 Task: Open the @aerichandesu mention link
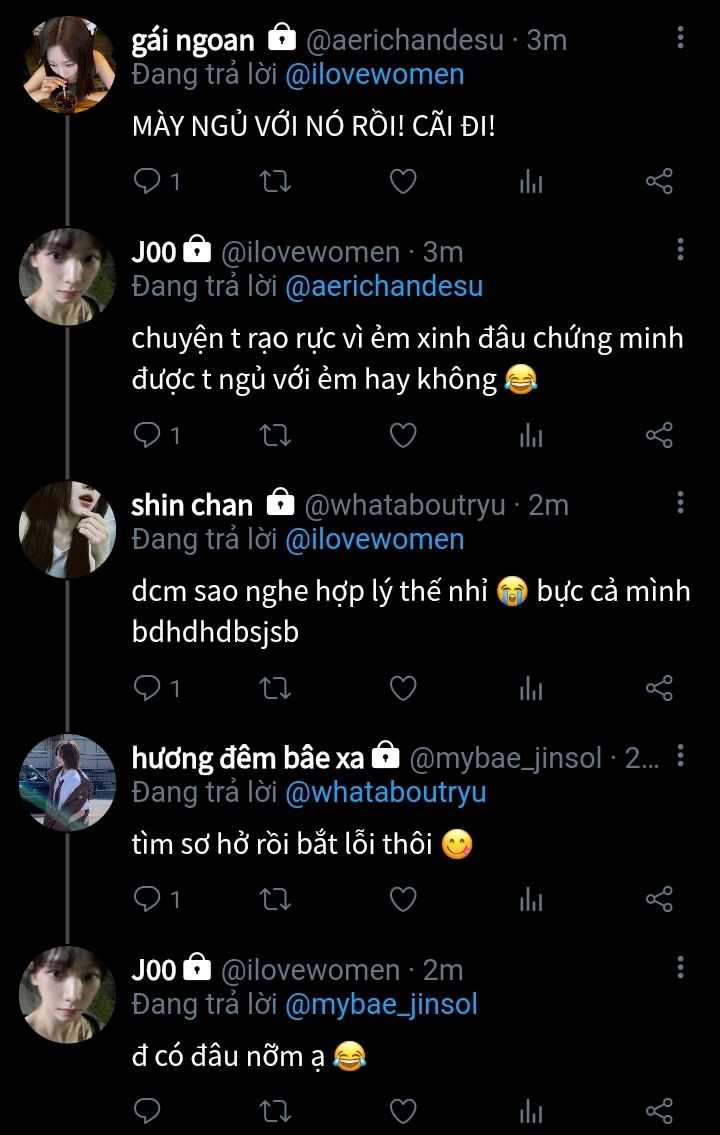pyautogui.click(x=384, y=286)
